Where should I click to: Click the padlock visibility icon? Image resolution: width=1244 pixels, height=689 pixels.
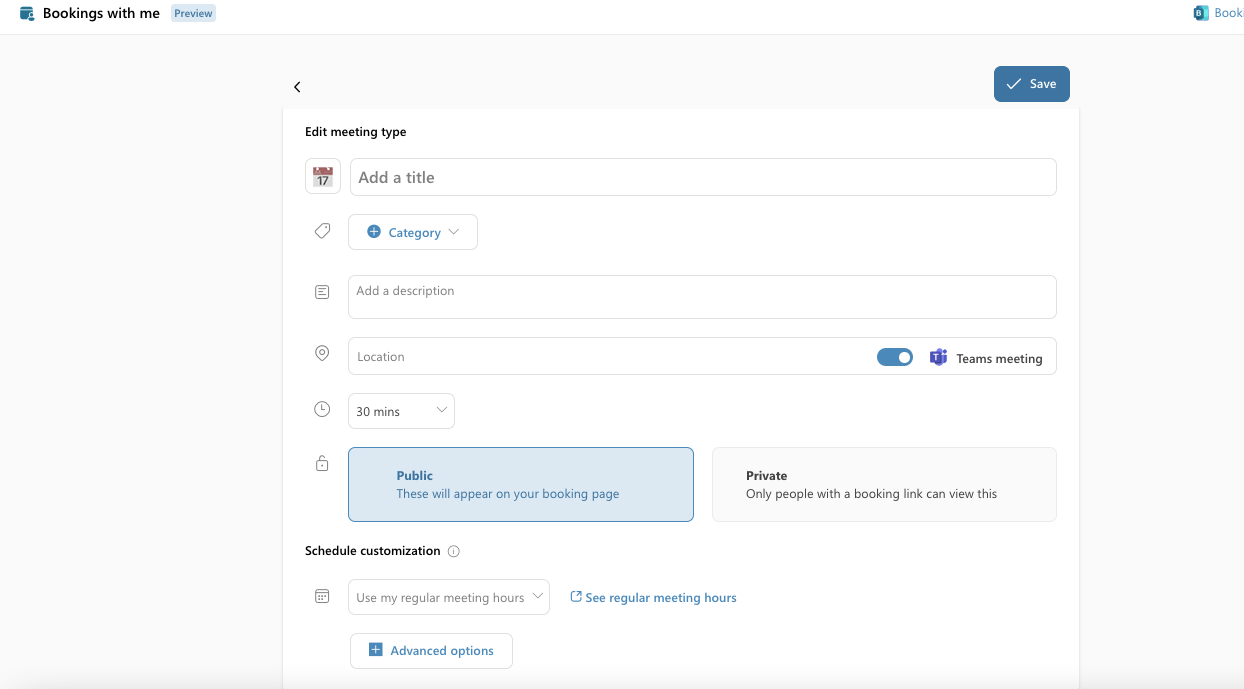[322, 463]
